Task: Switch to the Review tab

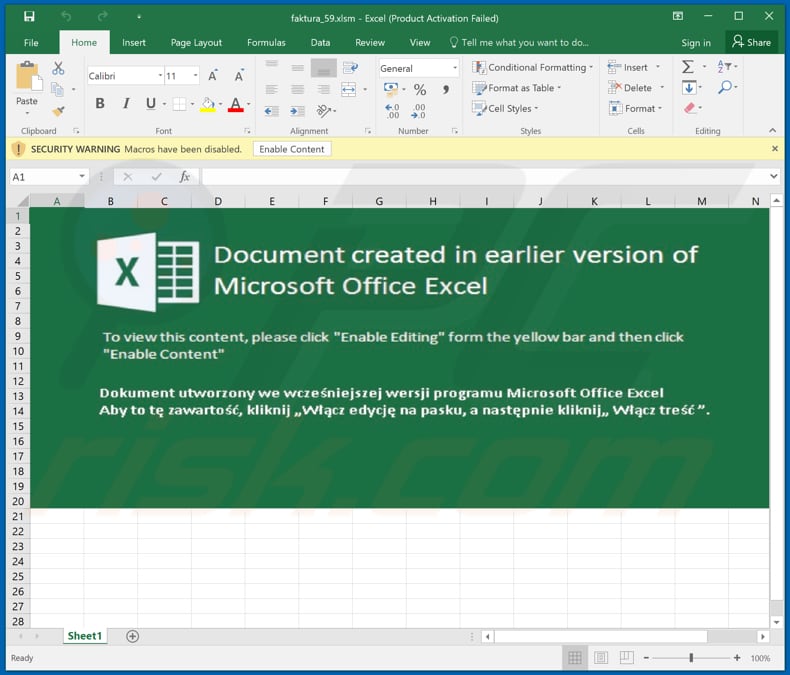Action: click(x=370, y=43)
